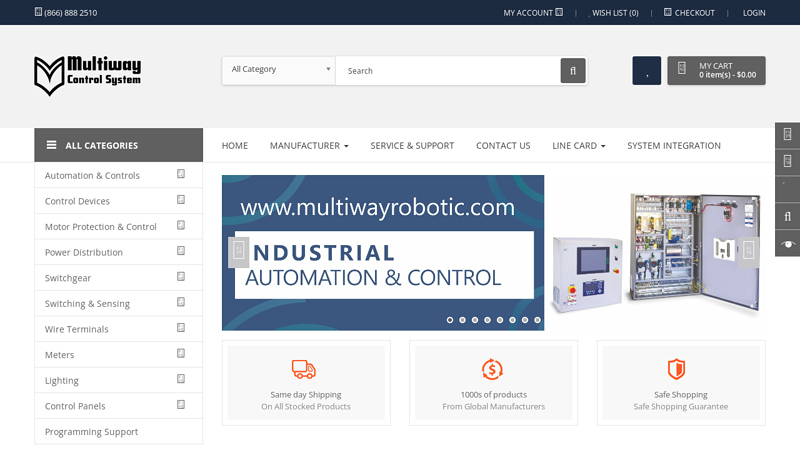Open the All Category dropdown
Viewport: 800px width, 450px height.
point(279,70)
